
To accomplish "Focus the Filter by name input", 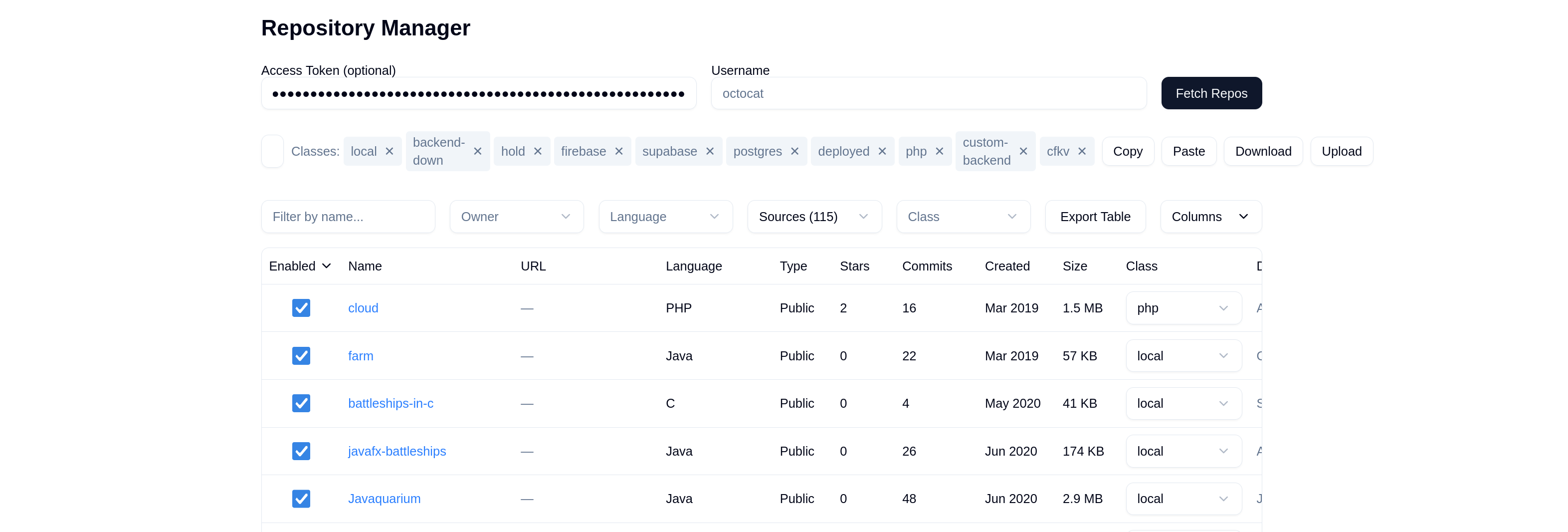I will pyautogui.click(x=348, y=216).
